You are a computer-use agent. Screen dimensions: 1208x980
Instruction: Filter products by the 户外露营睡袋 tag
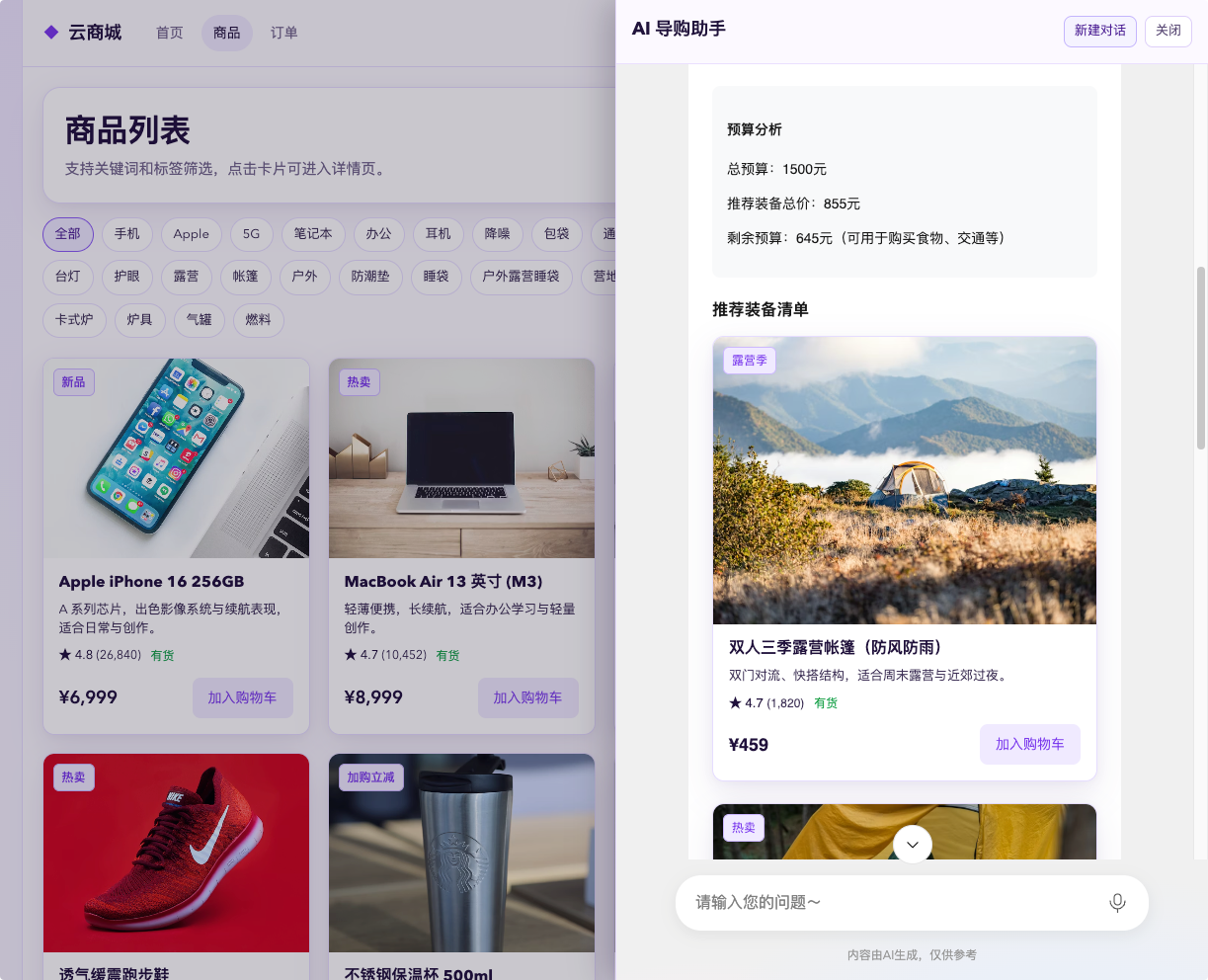coord(522,277)
